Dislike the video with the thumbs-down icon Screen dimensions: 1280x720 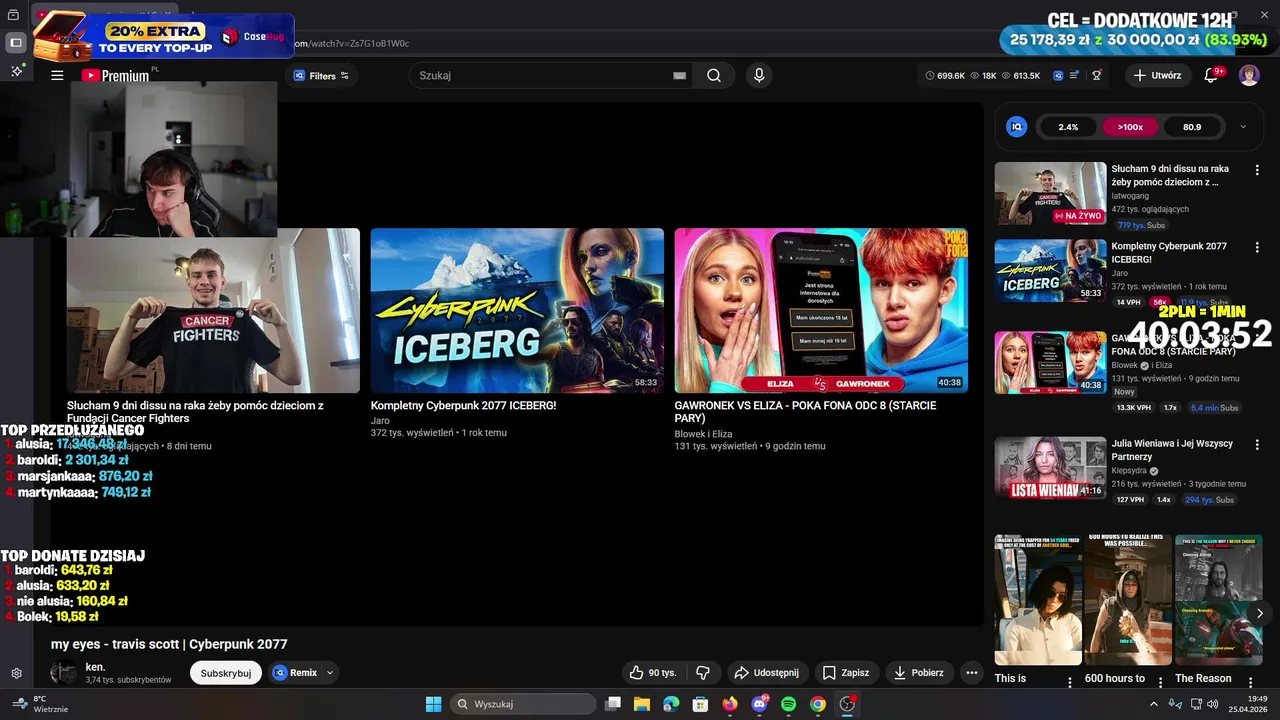pyautogui.click(x=702, y=673)
